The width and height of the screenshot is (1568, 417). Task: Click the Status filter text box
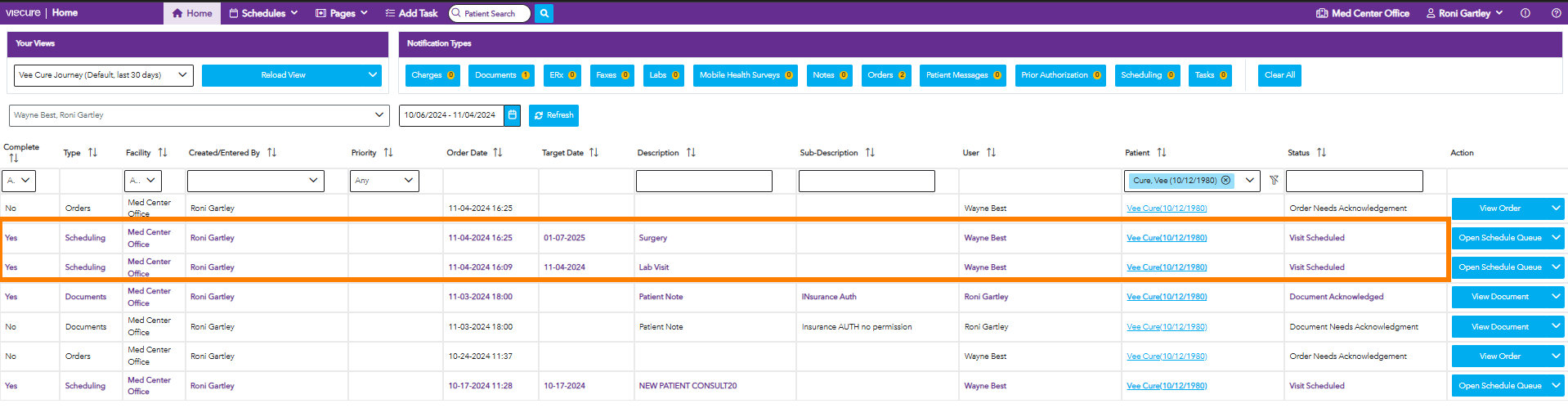click(x=1355, y=181)
